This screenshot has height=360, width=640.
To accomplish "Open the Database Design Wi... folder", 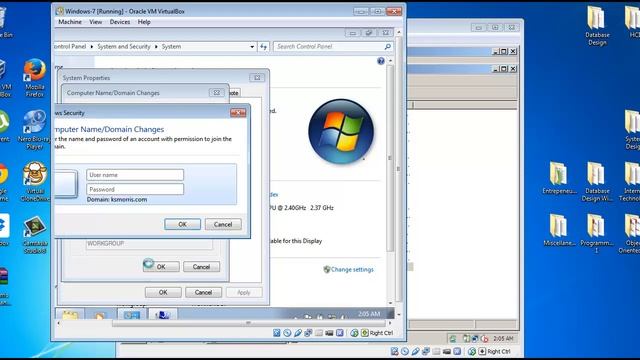I will point(597,182).
